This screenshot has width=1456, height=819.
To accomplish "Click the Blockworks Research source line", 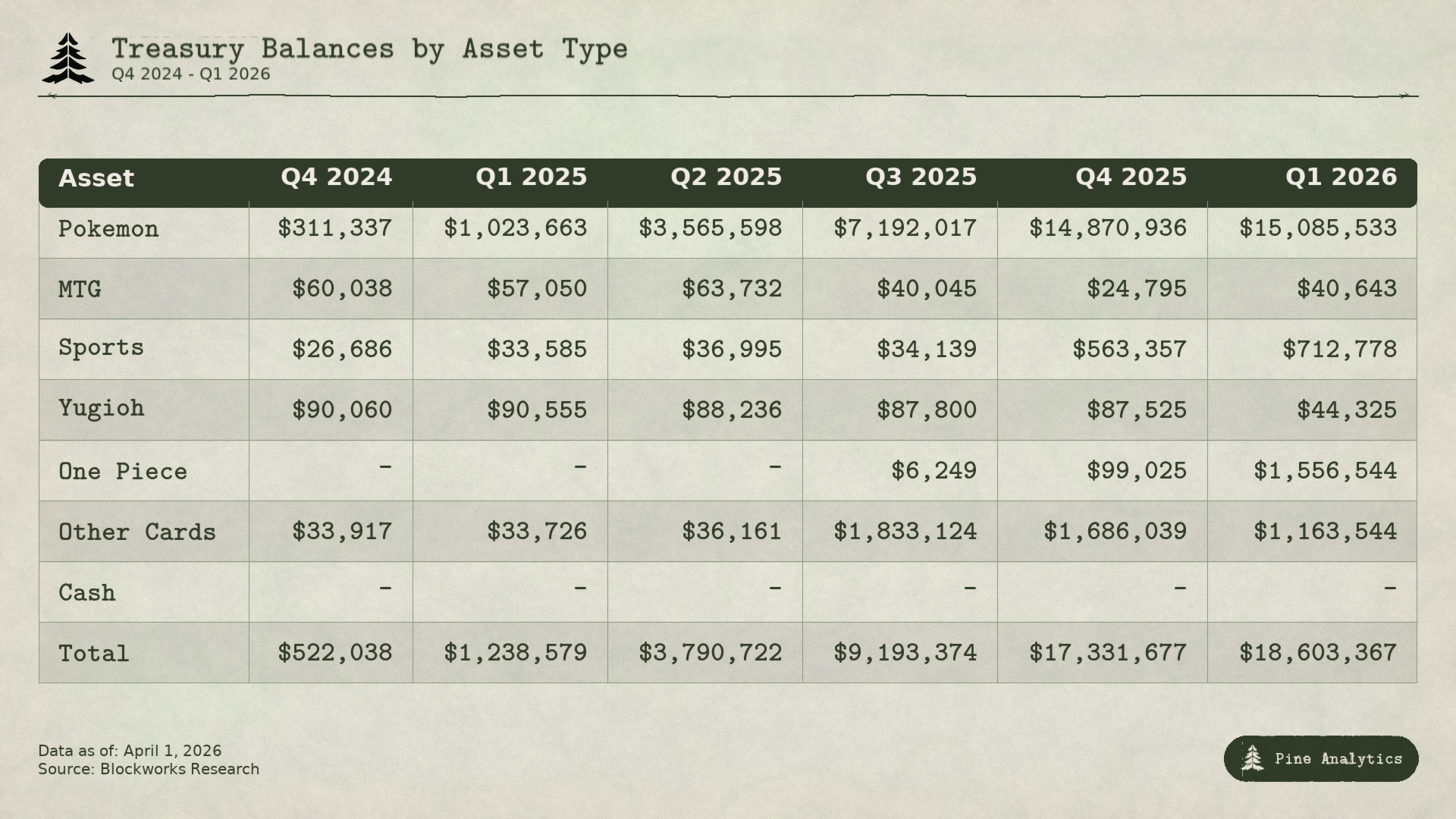I will pyautogui.click(x=149, y=770).
